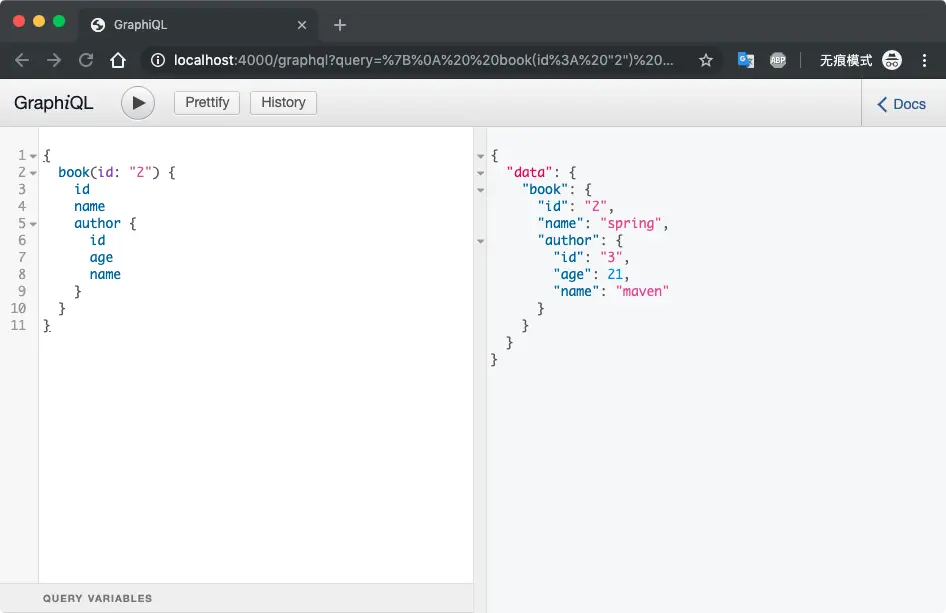Reload the page with the refresh icon
The width and height of the screenshot is (946, 613).
point(86,60)
